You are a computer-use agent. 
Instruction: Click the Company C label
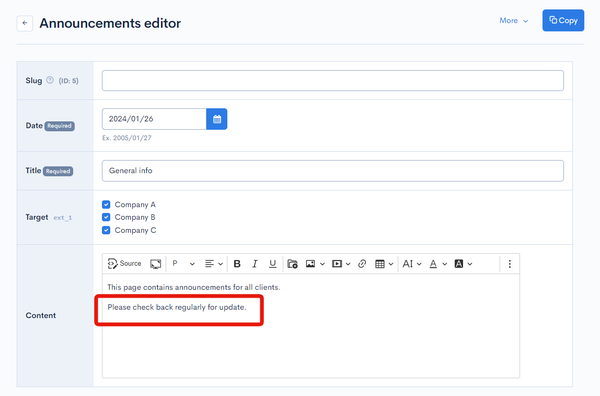click(x=135, y=230)
